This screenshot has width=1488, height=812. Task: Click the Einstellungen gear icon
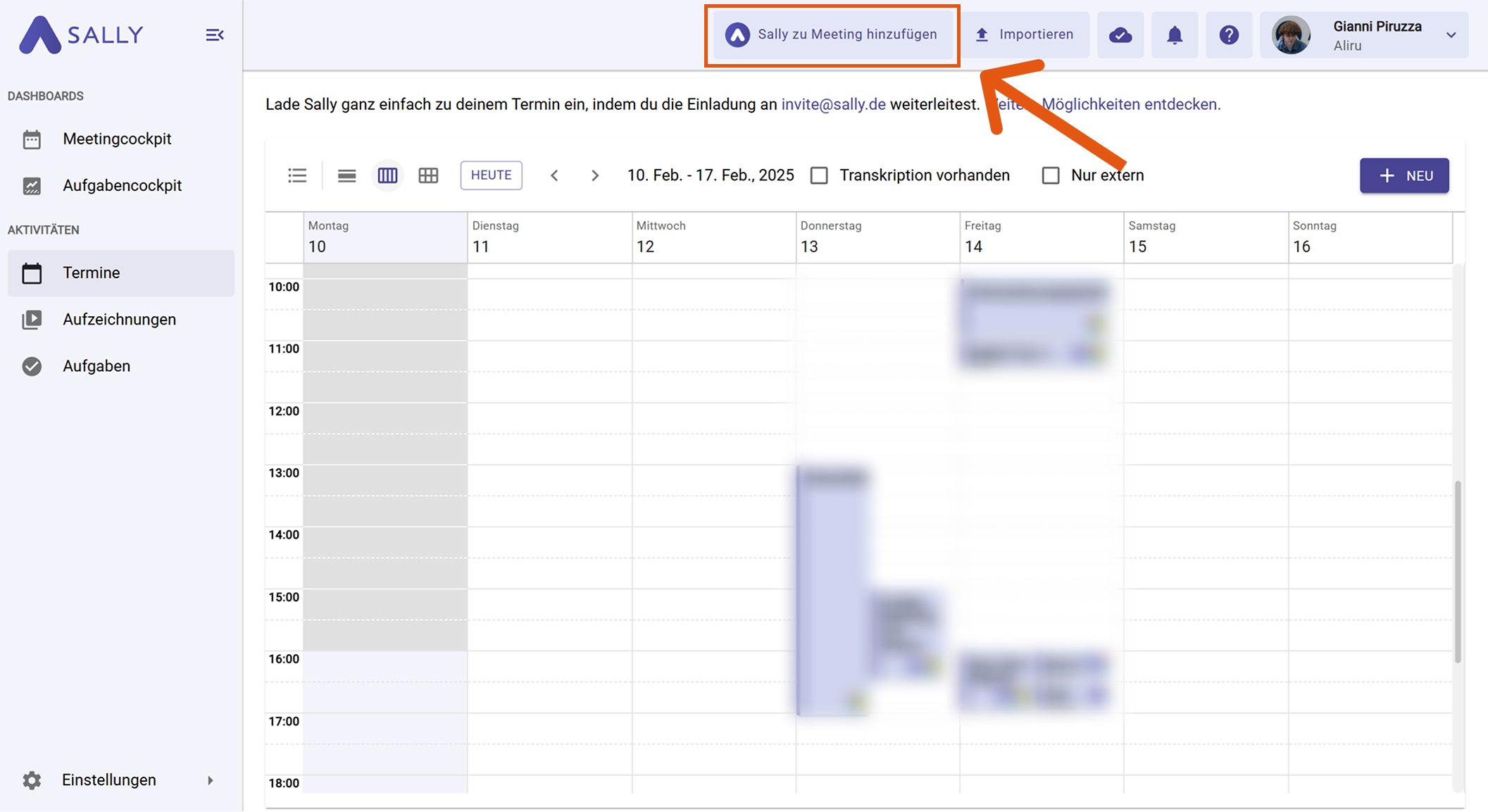[32, 780]
